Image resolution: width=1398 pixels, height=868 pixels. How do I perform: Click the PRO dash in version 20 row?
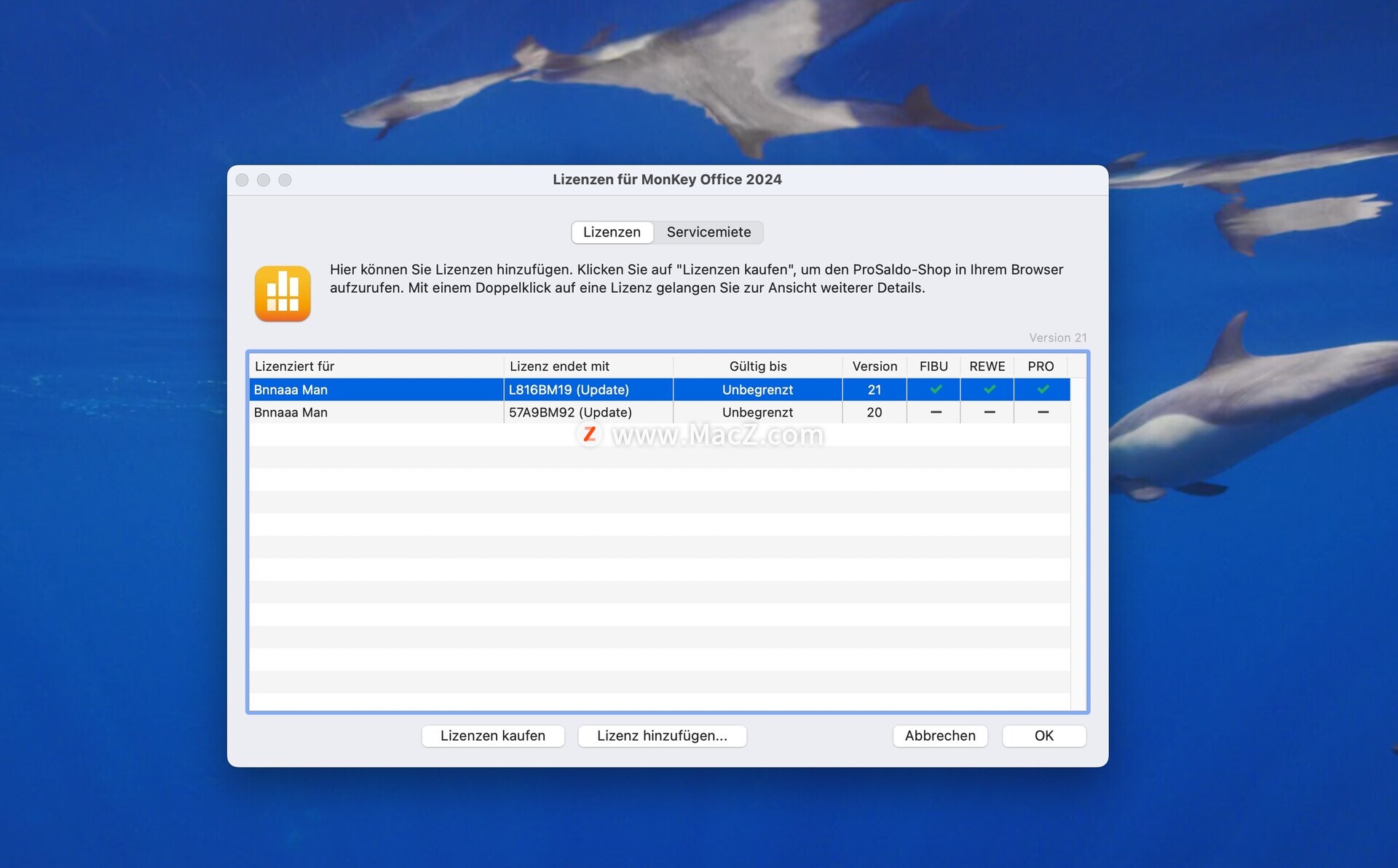pyautogui.click(x=1043, y=412)
